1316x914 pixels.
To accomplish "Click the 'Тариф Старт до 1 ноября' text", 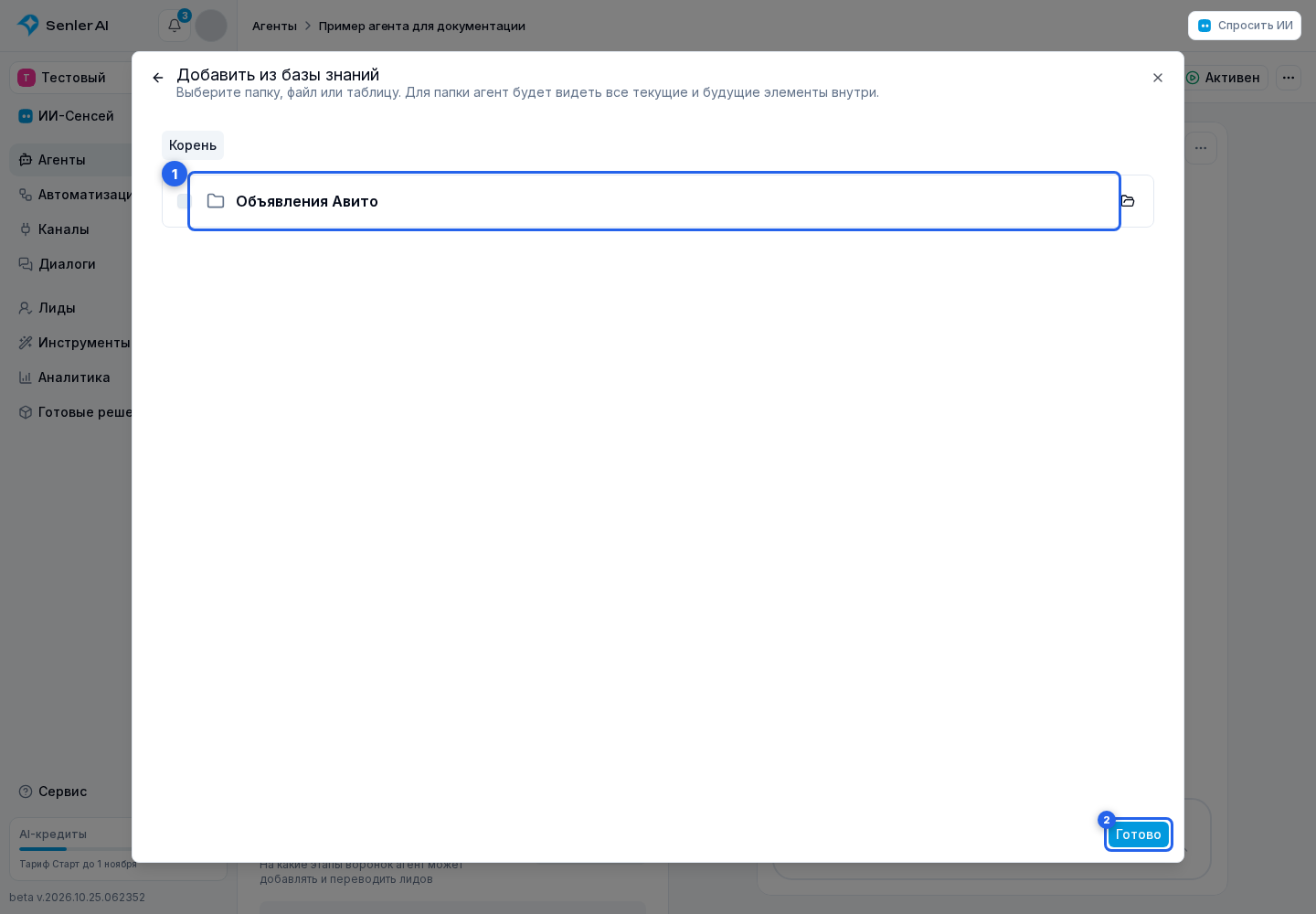I will click(78, 864).
